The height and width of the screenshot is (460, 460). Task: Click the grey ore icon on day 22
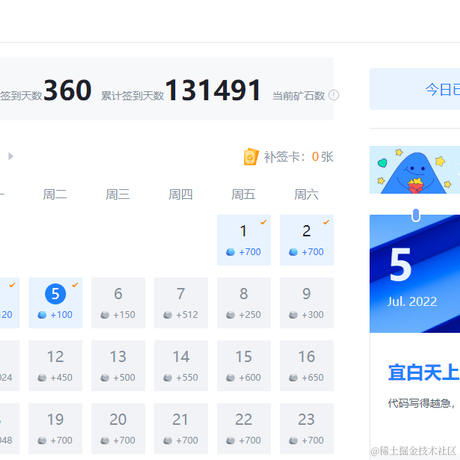coord(230,440)
